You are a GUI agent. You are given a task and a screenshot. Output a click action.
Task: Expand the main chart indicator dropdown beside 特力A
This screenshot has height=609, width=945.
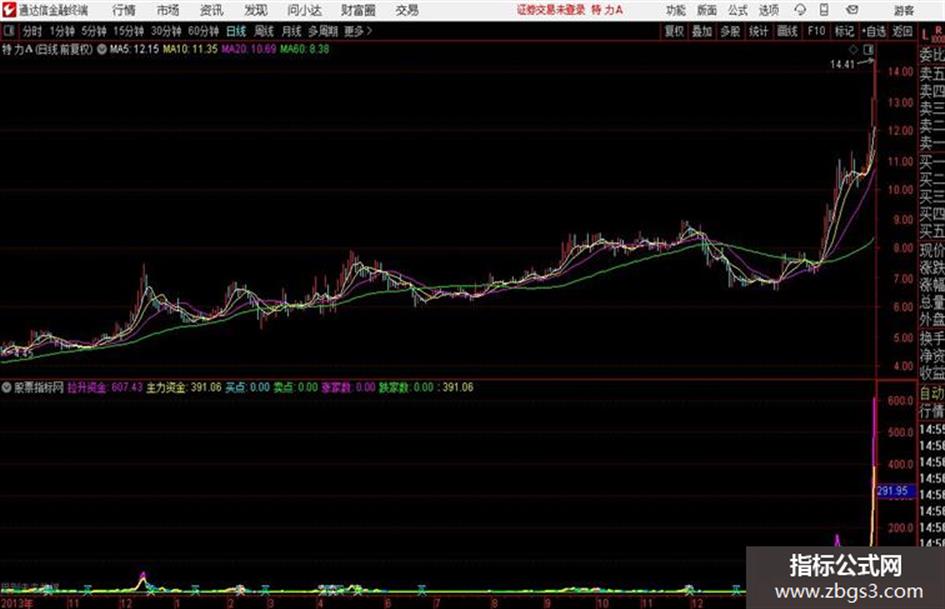point(102,49)
